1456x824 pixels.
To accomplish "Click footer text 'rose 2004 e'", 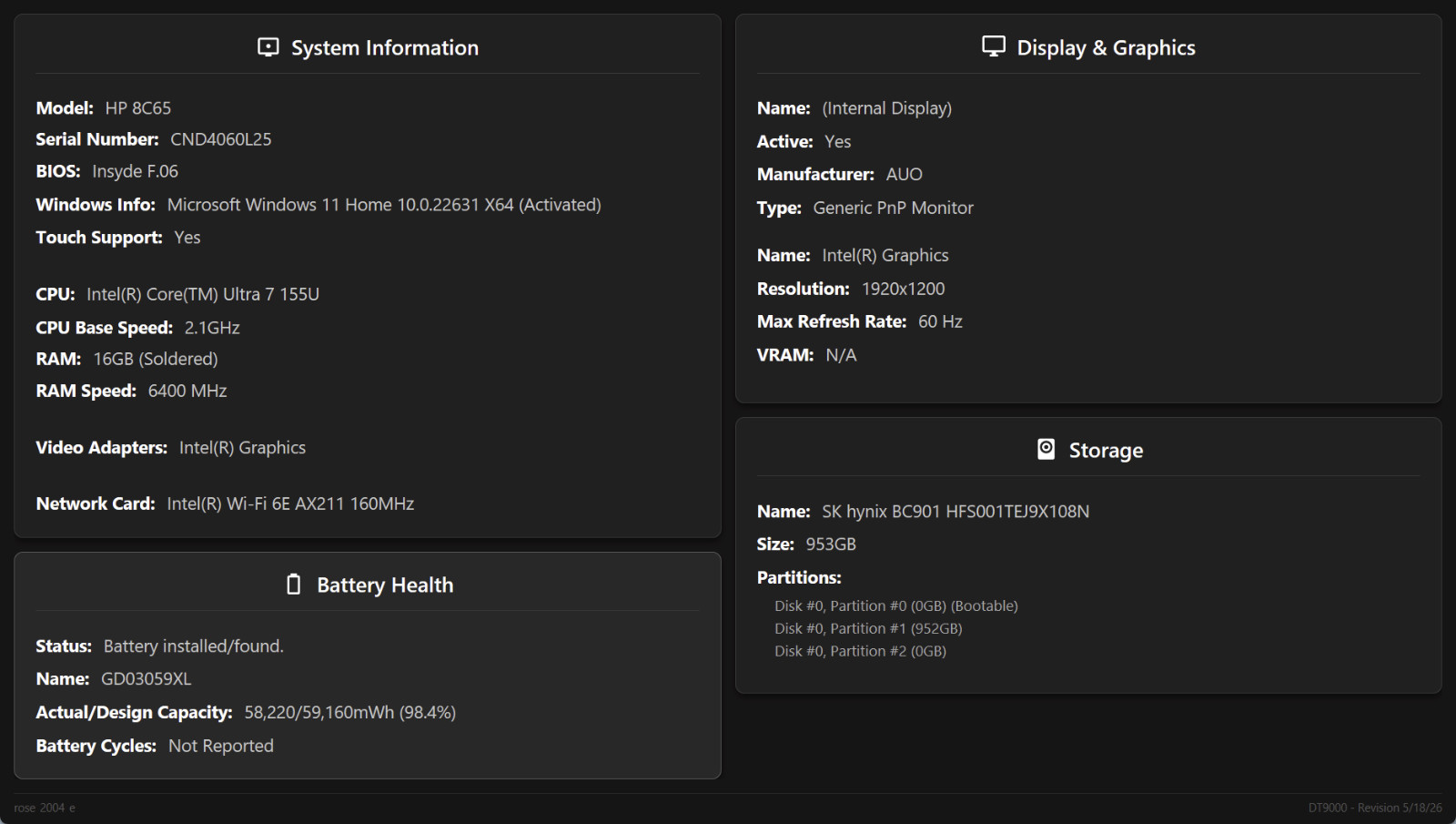I will point(45,808).
